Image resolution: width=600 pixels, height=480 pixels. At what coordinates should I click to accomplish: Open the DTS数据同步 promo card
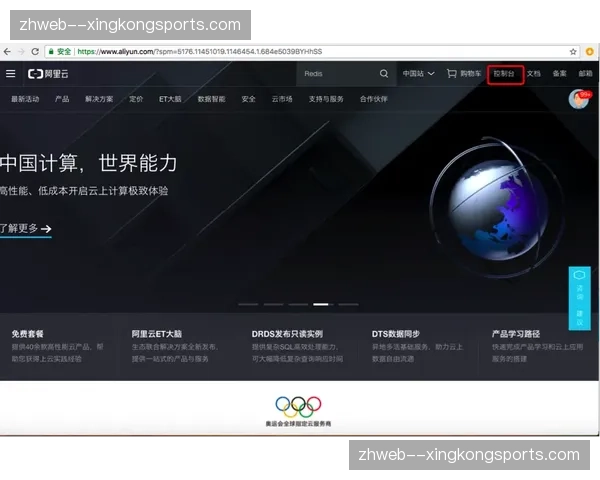pos(418,346)
